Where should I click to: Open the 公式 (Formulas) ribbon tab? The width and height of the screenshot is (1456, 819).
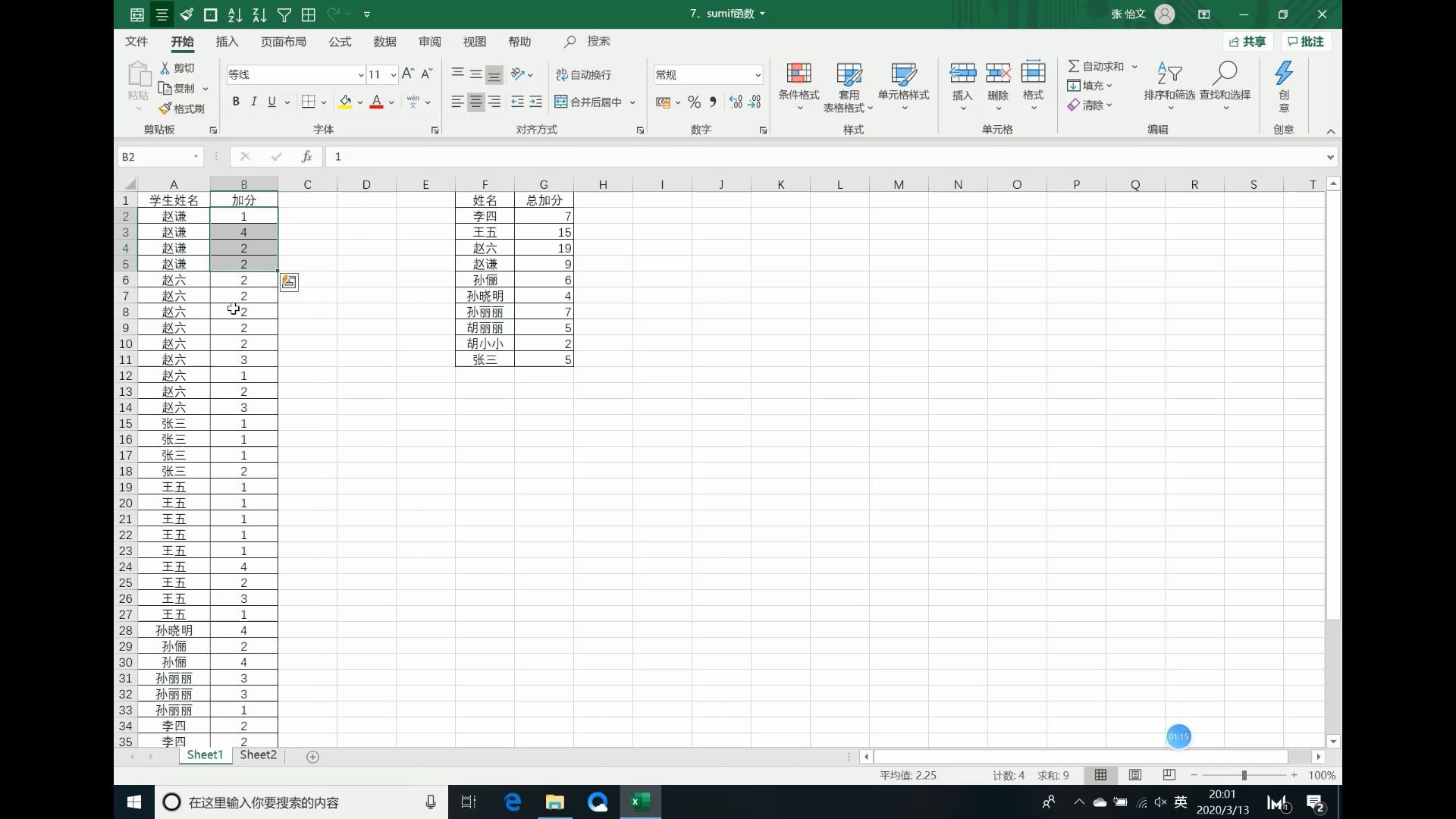[x=340, y=42]
